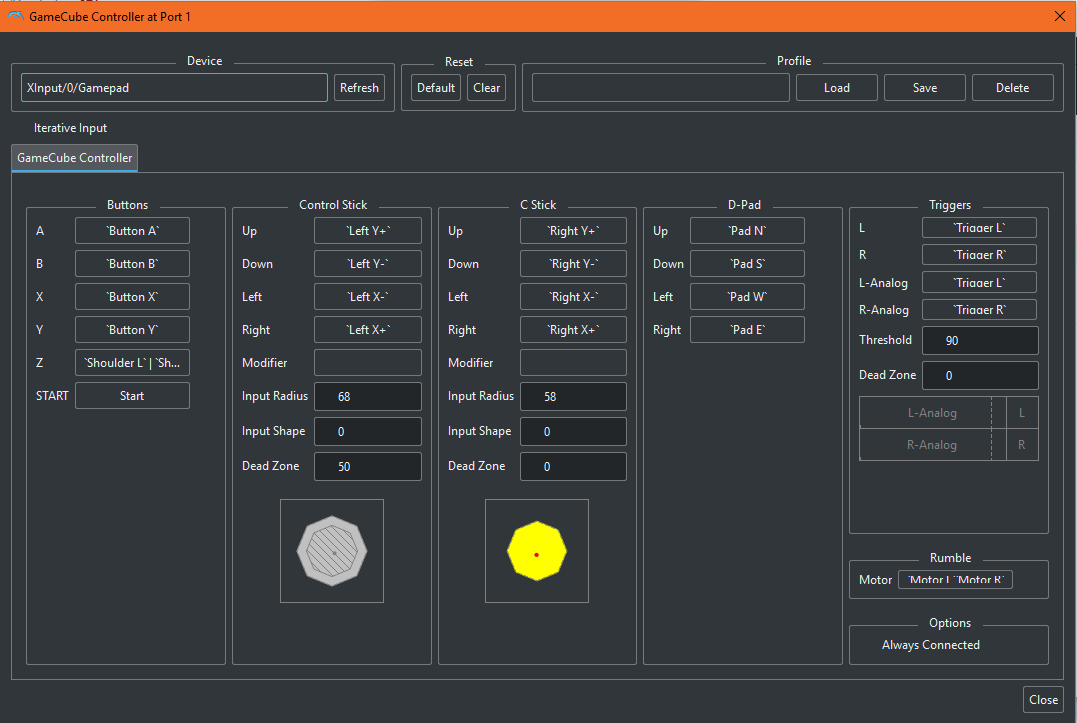Viewport: 1077px width, 723px height.
Task: Remap D-Pad Up binding Pad N
Action: point(747,231)
